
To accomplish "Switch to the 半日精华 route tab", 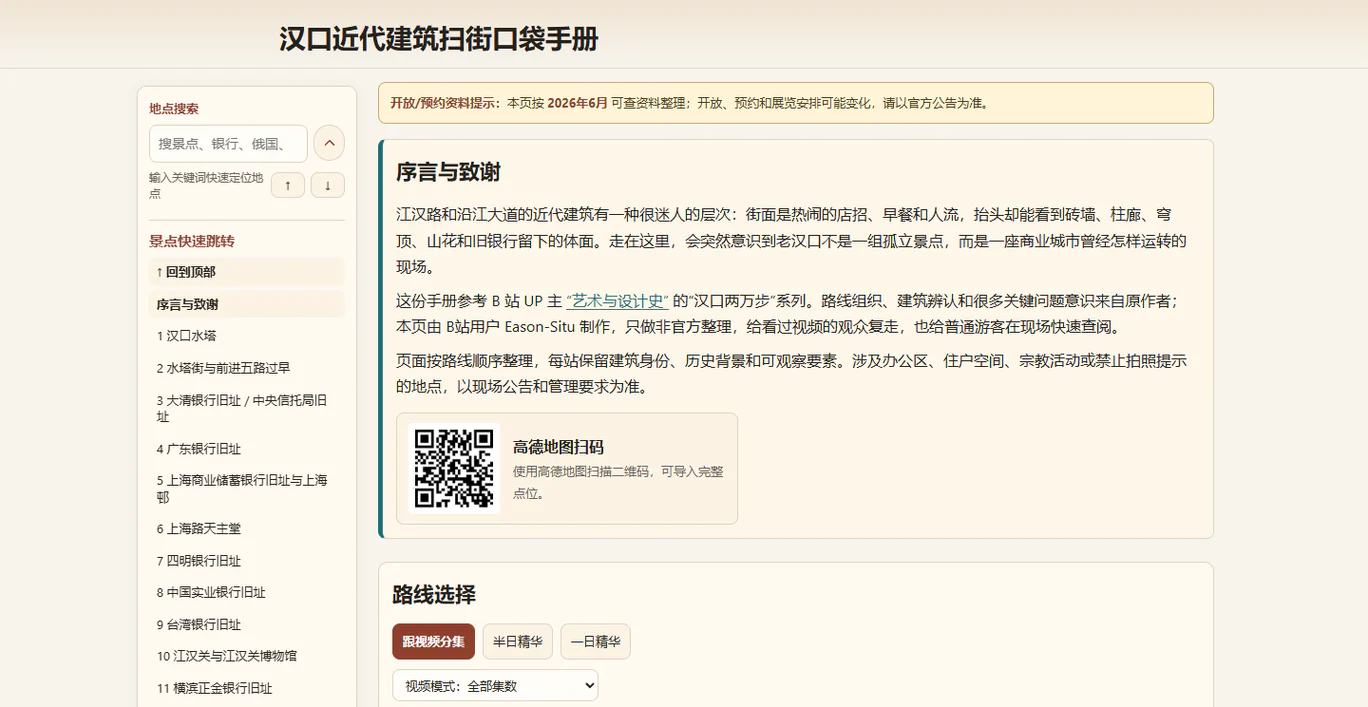I will click(x=518, y=641).
